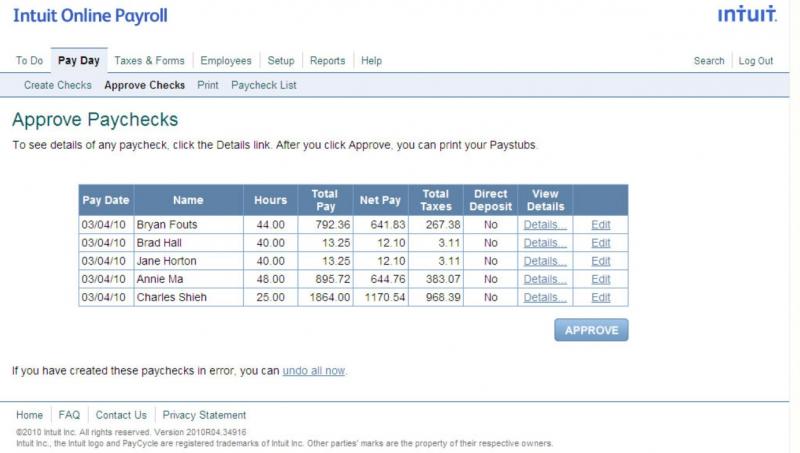Click hours value 25.00
The width and height of the screenshot is (800, 453).
(270, 297)
